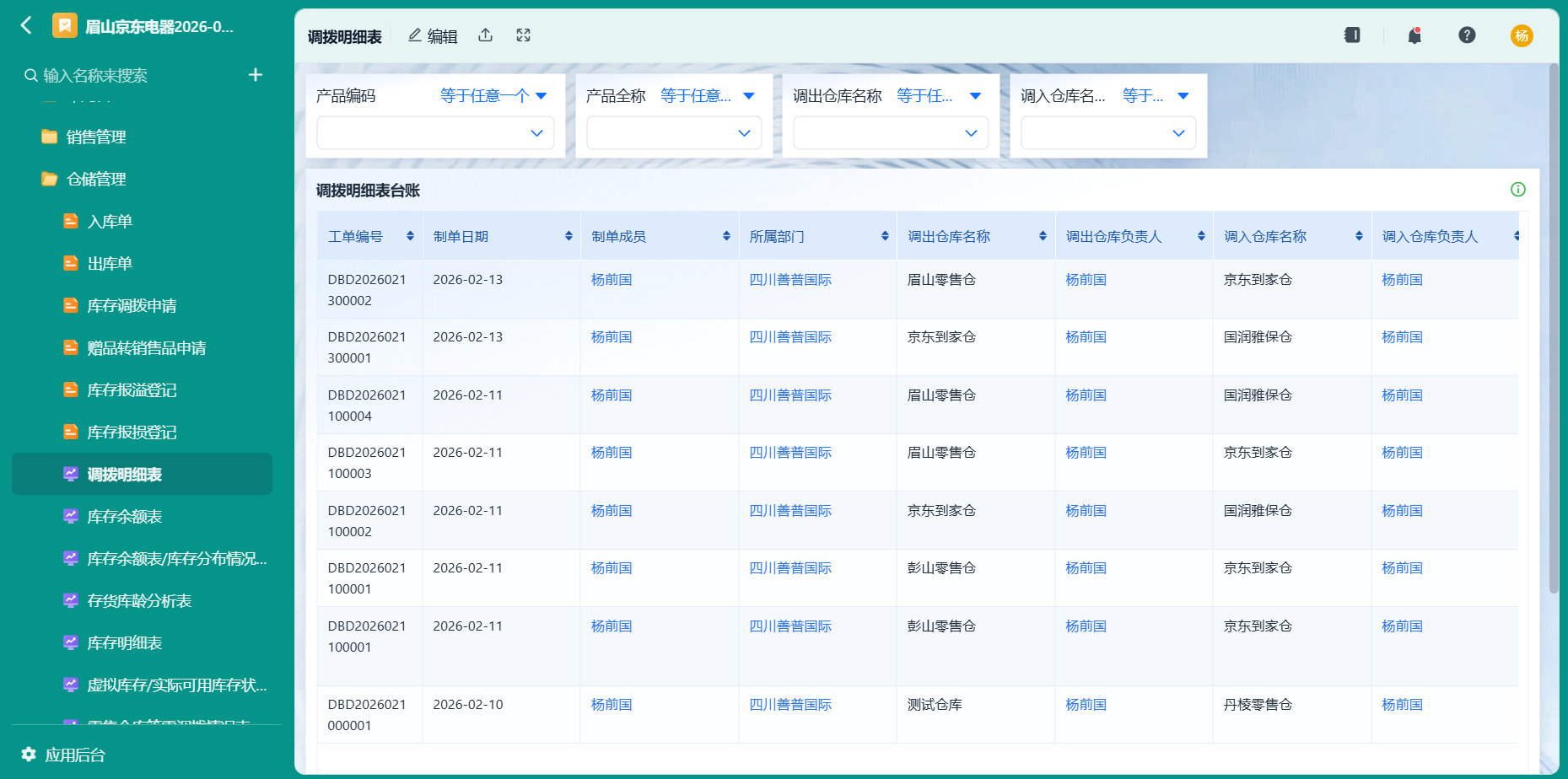Image resolution: width=1568 pixels, height=779 pixels.
Task: Click the 编辑 button label
Action: [442, 36]
